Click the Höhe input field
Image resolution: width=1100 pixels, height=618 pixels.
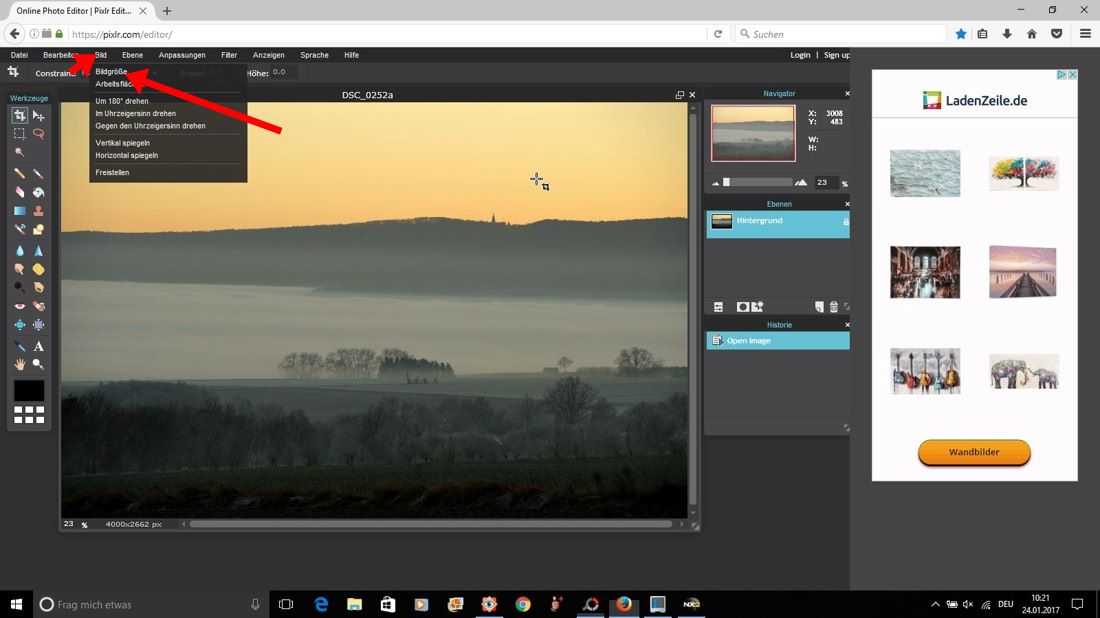(x=284, y=72)
